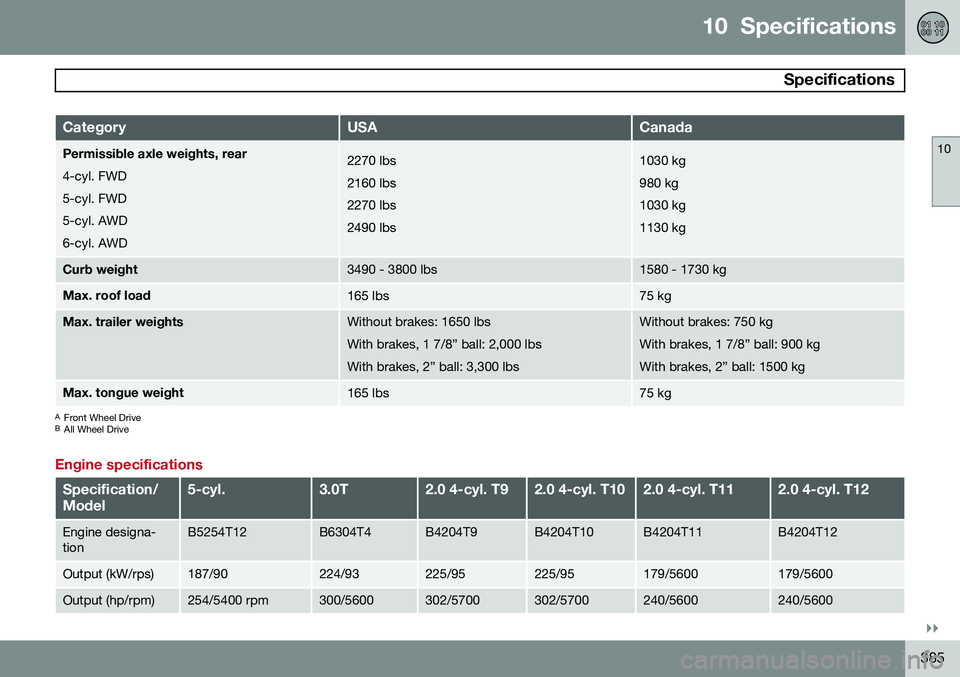
Task: Select engine code "B4204T9"
Action: tap(451, 533)
